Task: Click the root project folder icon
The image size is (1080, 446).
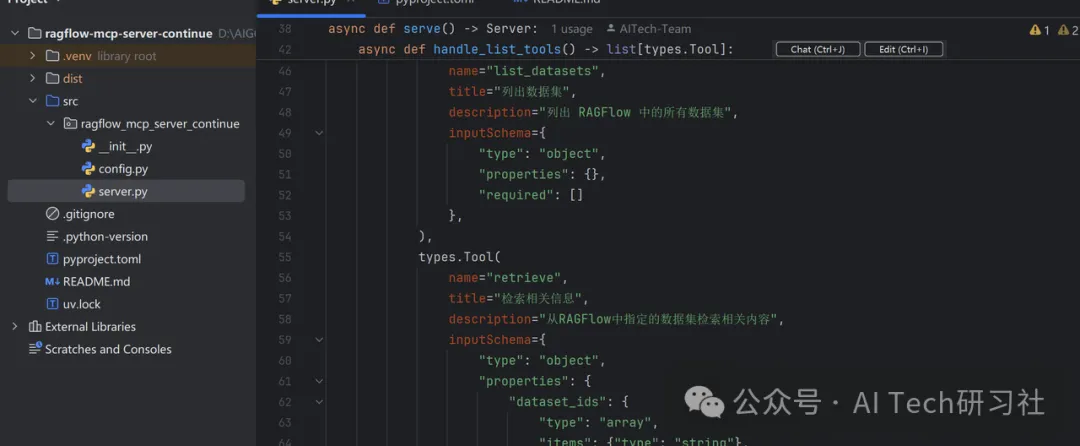Action: [34, 34]
